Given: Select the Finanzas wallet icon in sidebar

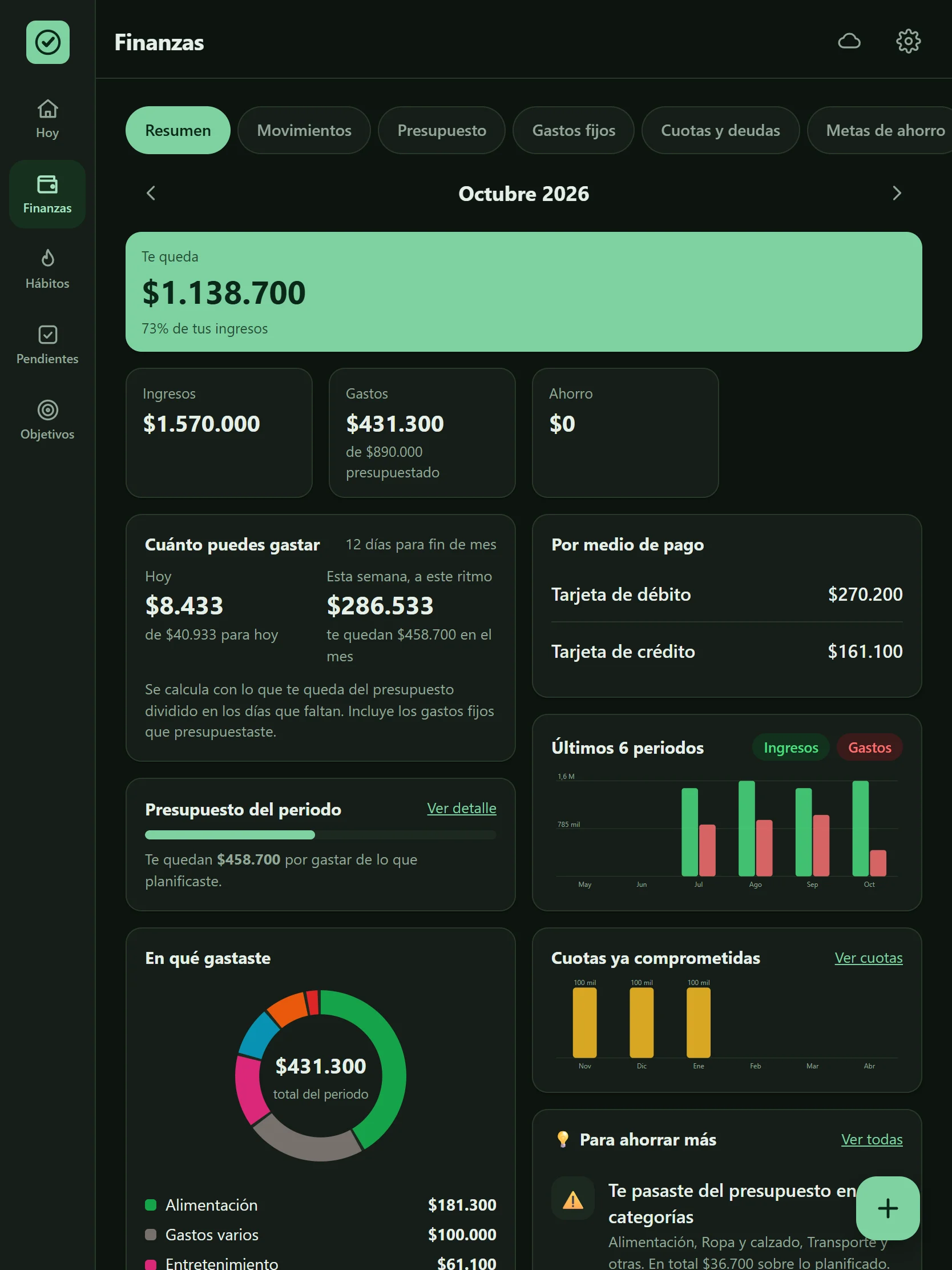Looking at the screenshot, I should 47,185.
